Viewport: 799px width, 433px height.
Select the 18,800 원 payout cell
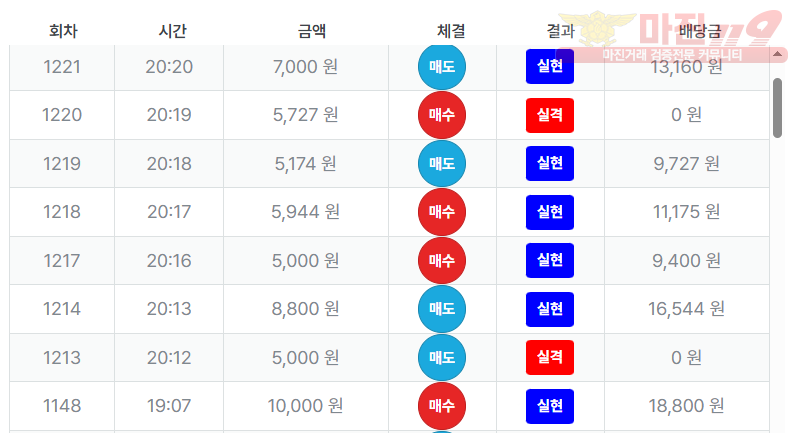pos(686,406)
